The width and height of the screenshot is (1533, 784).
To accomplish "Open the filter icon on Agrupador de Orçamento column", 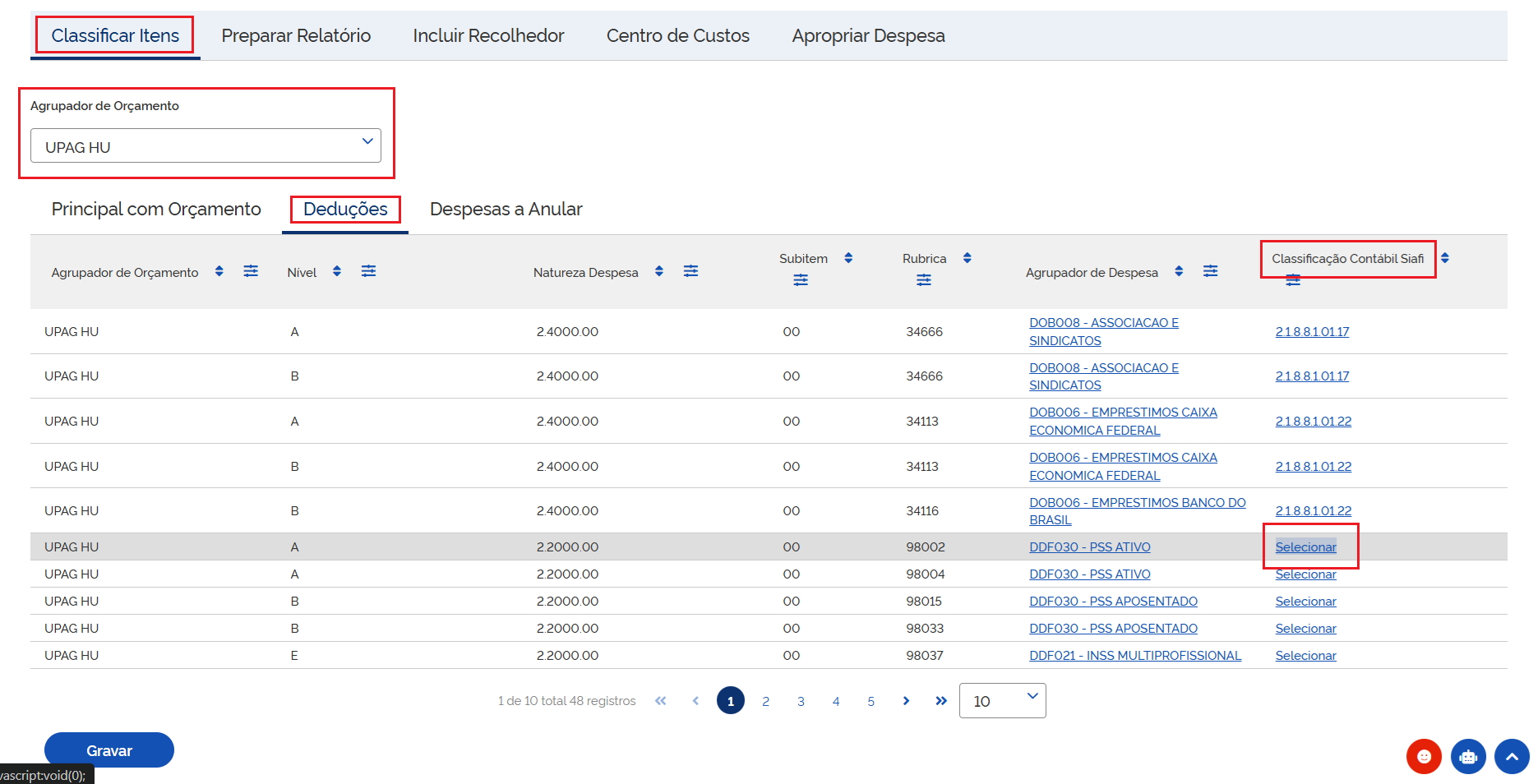I will 251,270.
